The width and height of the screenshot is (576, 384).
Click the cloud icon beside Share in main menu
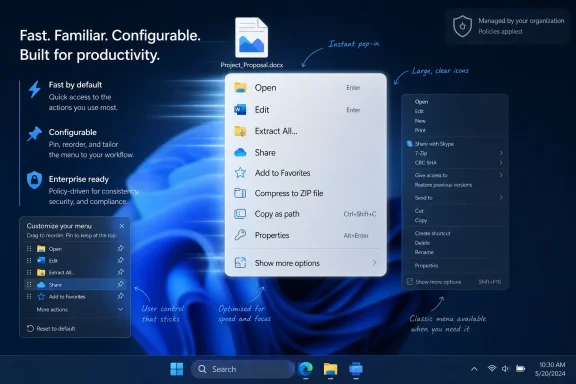click(240, 152)
